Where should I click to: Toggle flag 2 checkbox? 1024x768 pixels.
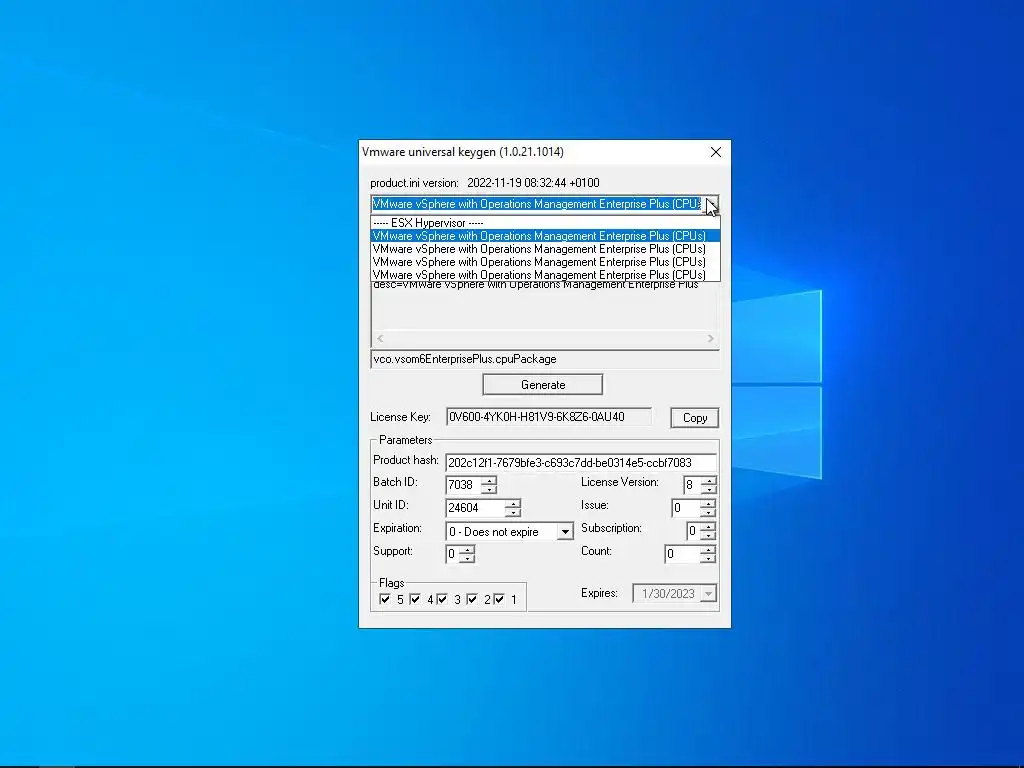tap(472, 599)
